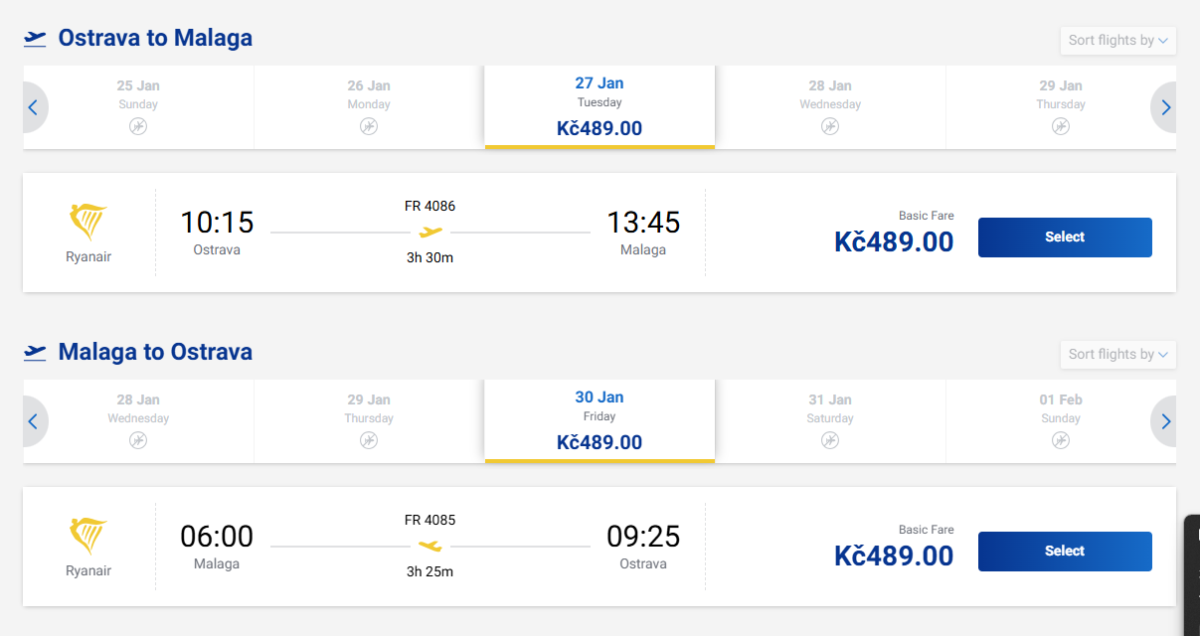Click the Ryanair harp logo on Malaga flight
The image size is (1200, 636).
click(88, 536)
